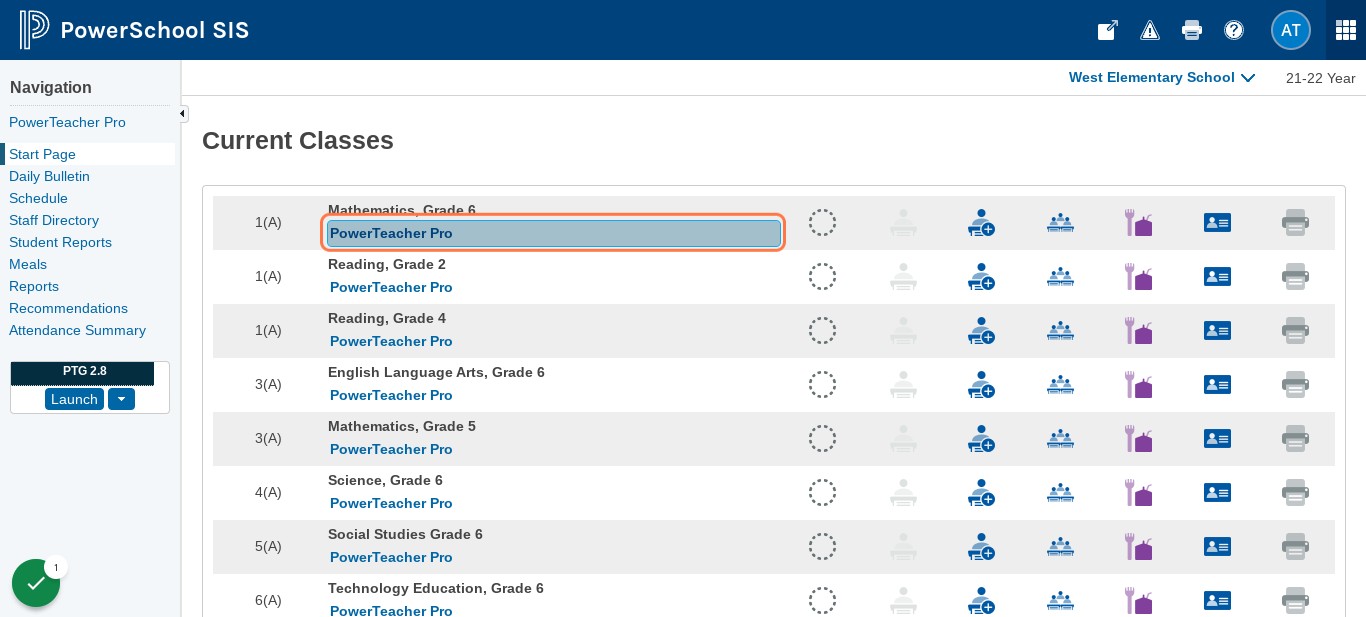Click the 4(A) period label
The image size is (1366, 617).
(268, 492)
